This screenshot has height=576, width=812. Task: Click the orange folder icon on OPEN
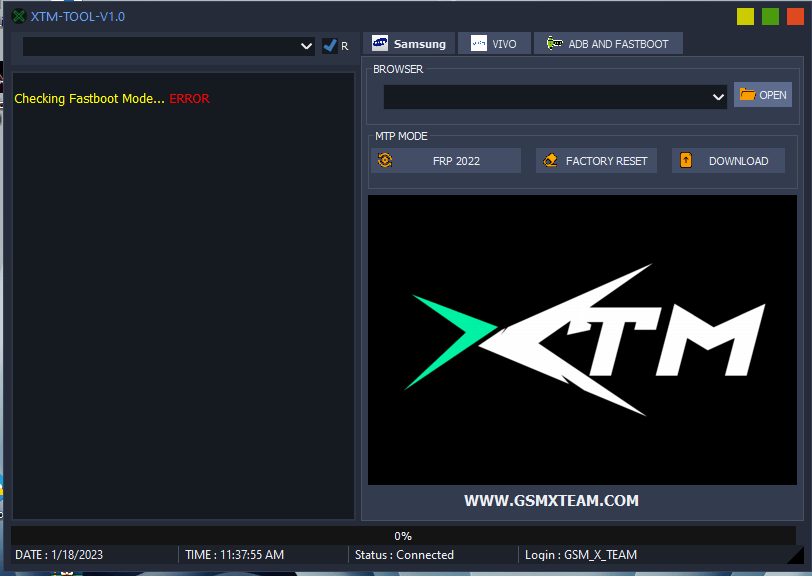[x=747, y=94]
